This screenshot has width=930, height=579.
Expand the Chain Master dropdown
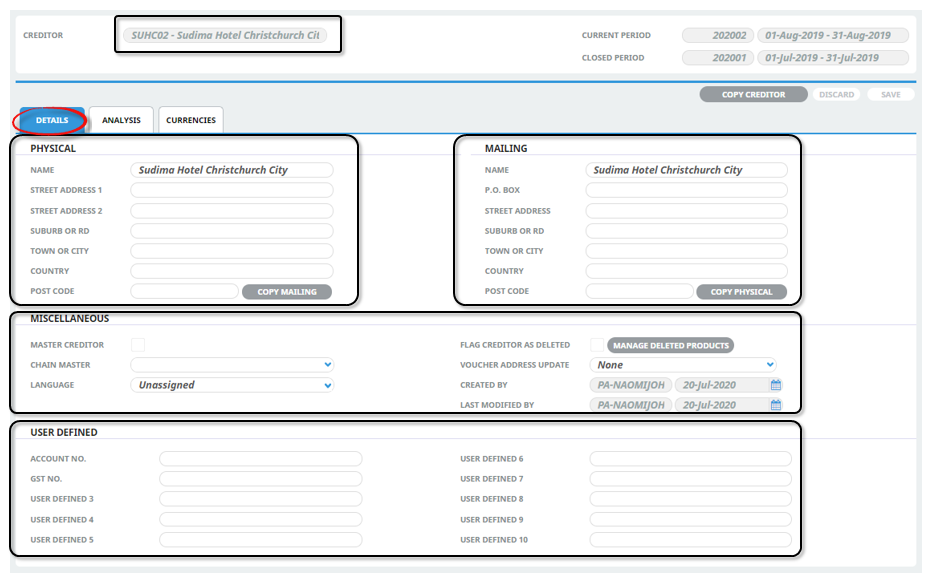232,365
